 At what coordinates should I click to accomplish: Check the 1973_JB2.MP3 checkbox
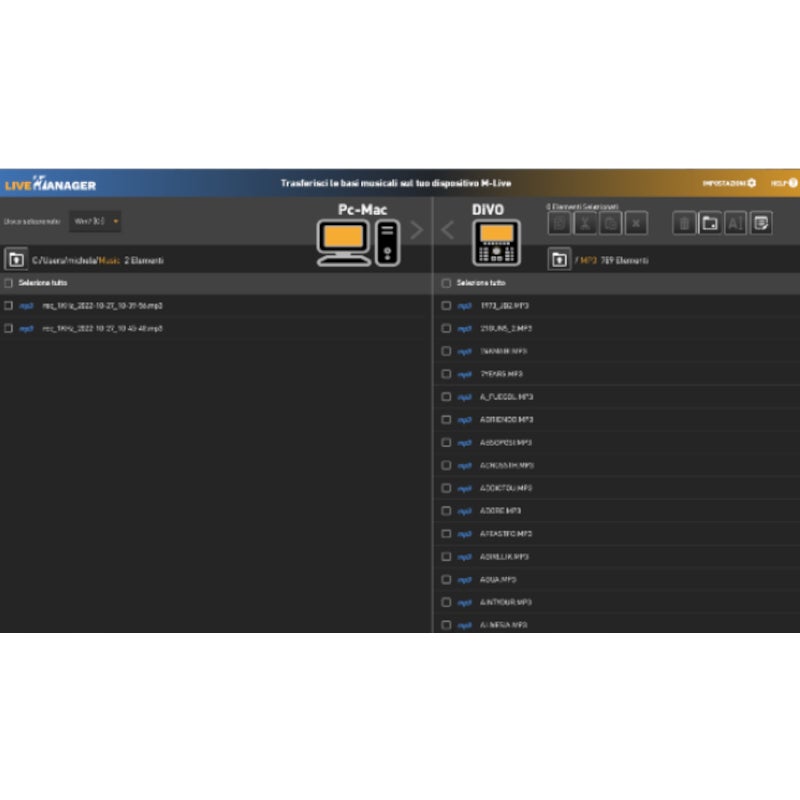446,306
